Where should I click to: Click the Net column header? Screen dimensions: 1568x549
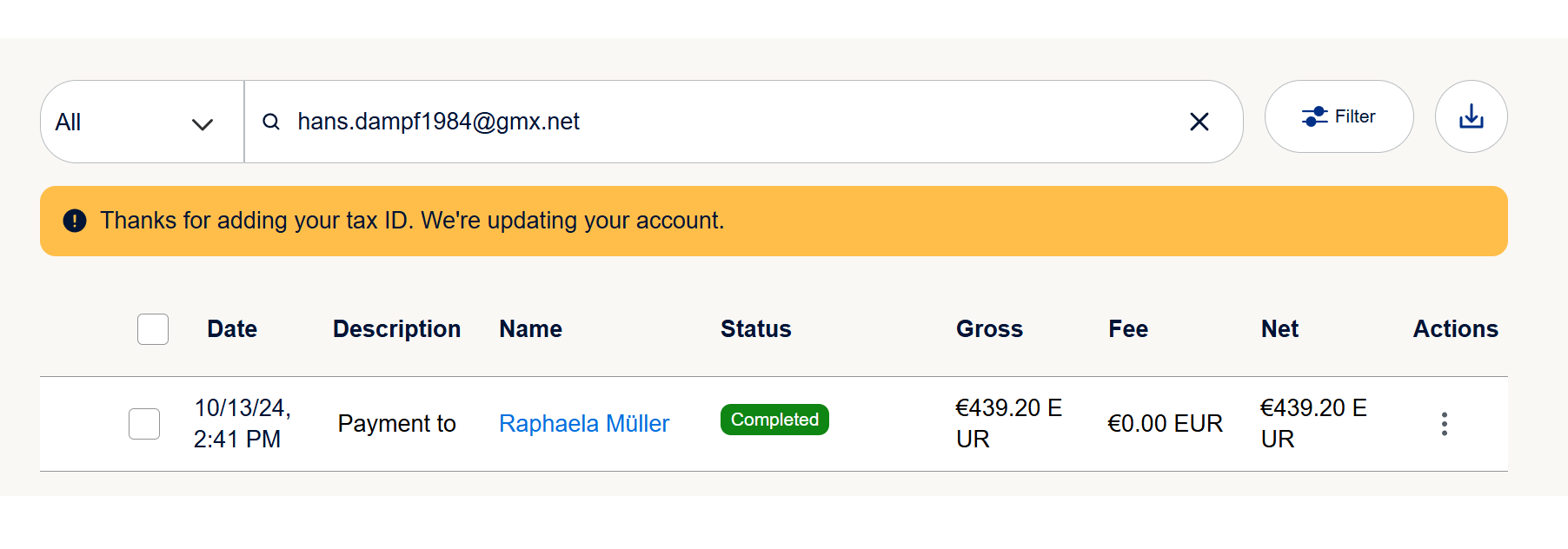pos(1279,329)
